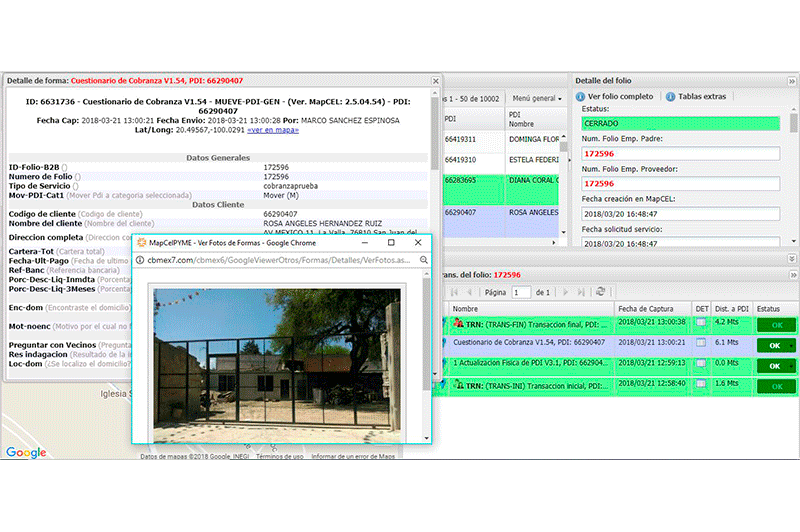Viewport: 800px width, 532px height.
Task: Collapse the Detalle del folio panel
Action: pyautogui.click(x=790, y=79)
